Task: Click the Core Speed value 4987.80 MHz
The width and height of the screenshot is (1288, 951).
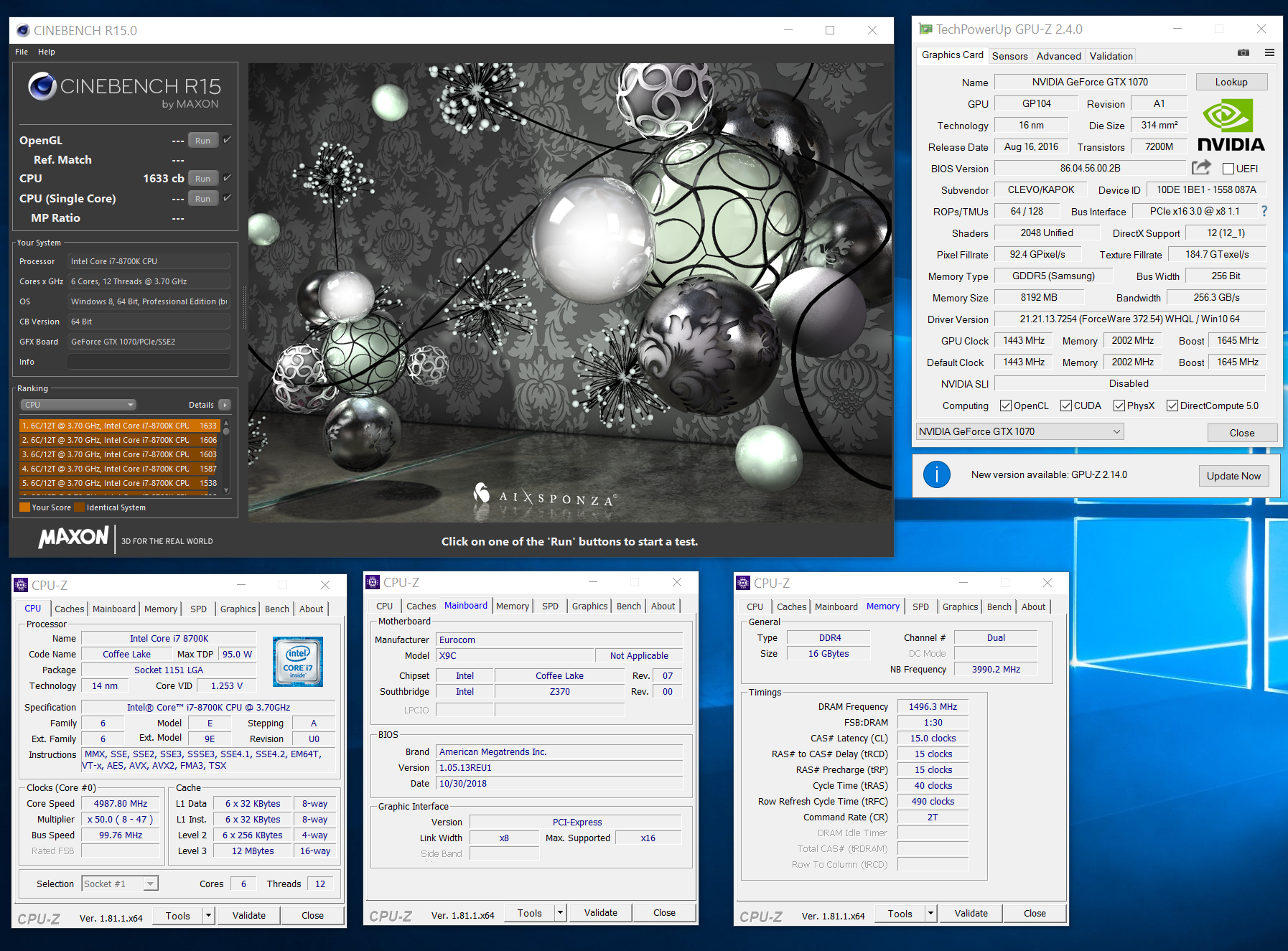Action: click(x=120, y=803)
